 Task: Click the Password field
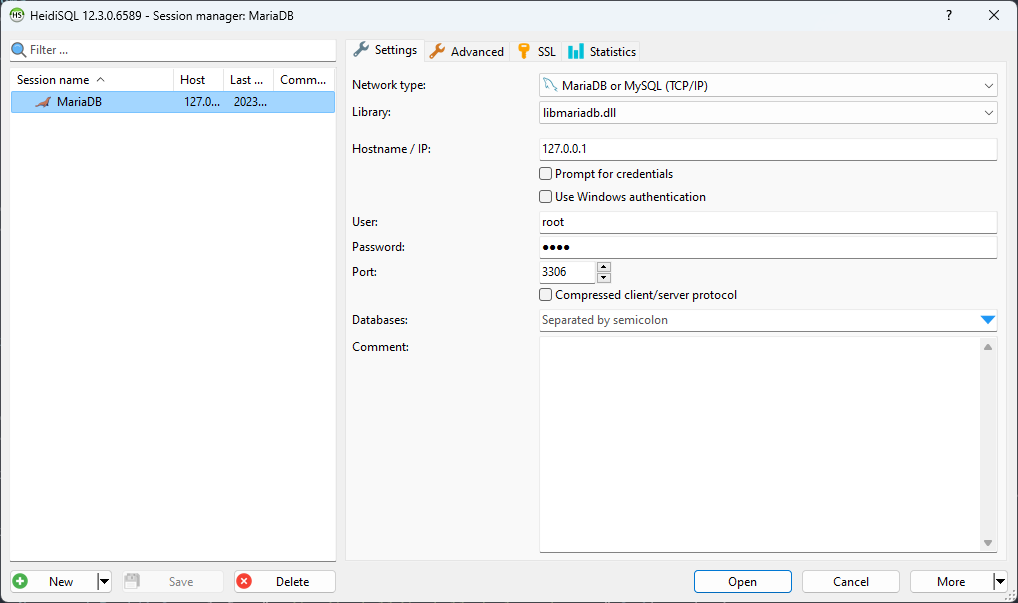point(768,247)
